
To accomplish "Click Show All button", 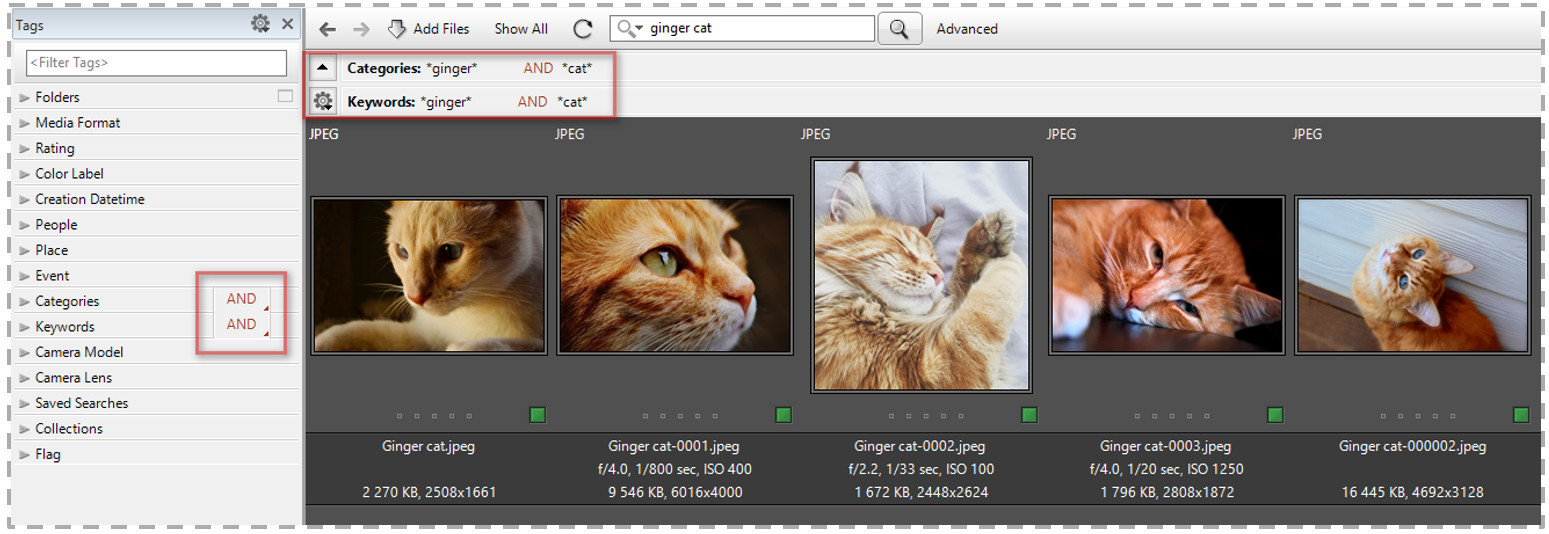I will coord(521,29).
